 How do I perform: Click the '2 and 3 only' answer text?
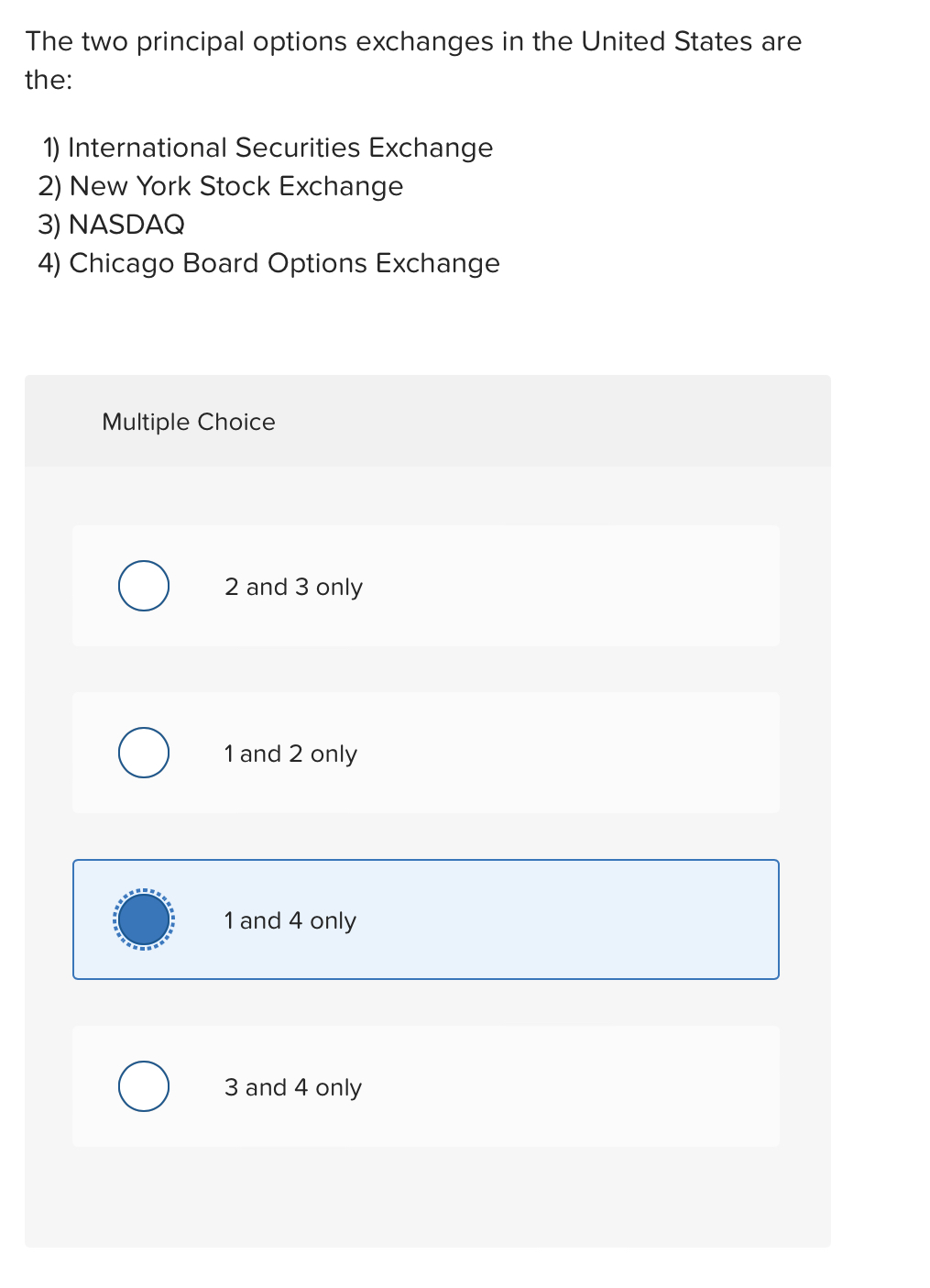coord(293,587)
